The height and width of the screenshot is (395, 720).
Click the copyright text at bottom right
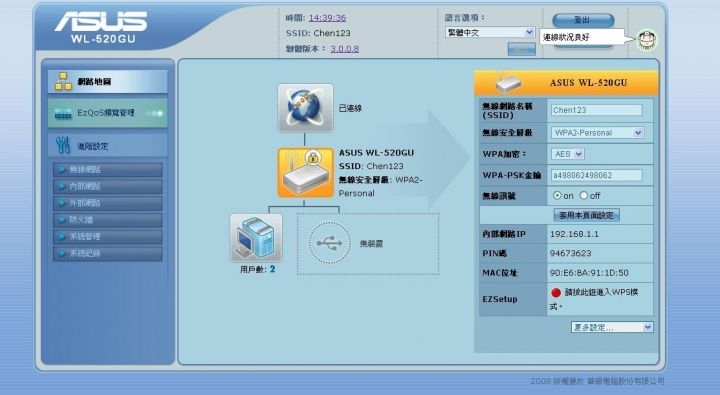coord(597,381)
